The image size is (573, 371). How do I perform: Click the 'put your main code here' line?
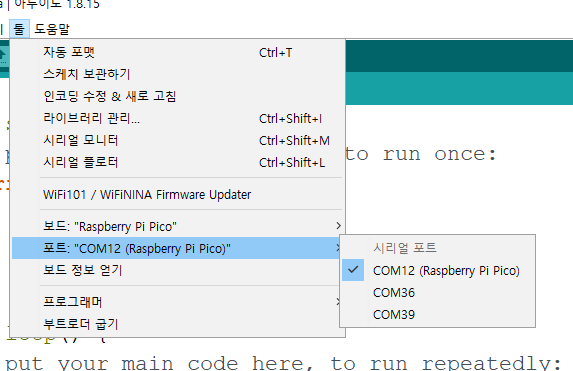coord(283,363)
